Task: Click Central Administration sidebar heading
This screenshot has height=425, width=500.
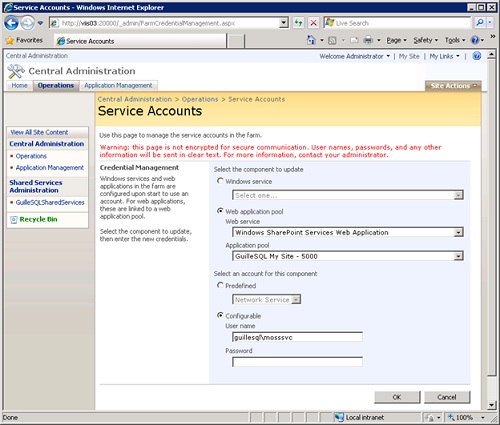Action: pos(47,144)
